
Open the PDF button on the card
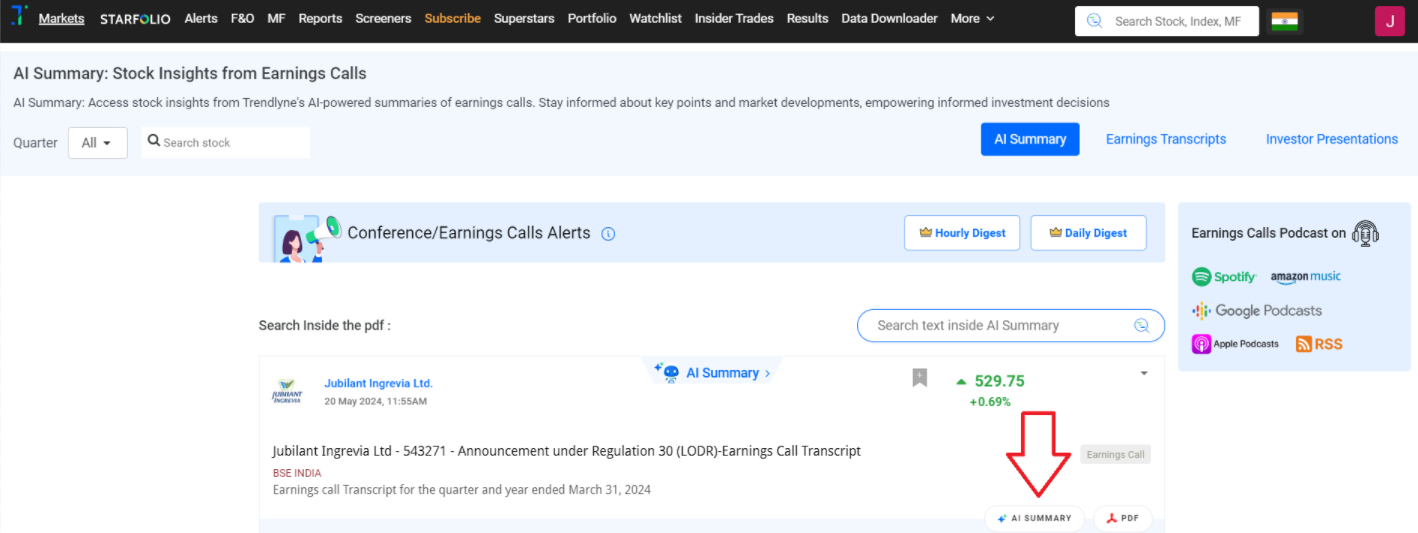click(1123, 518)
